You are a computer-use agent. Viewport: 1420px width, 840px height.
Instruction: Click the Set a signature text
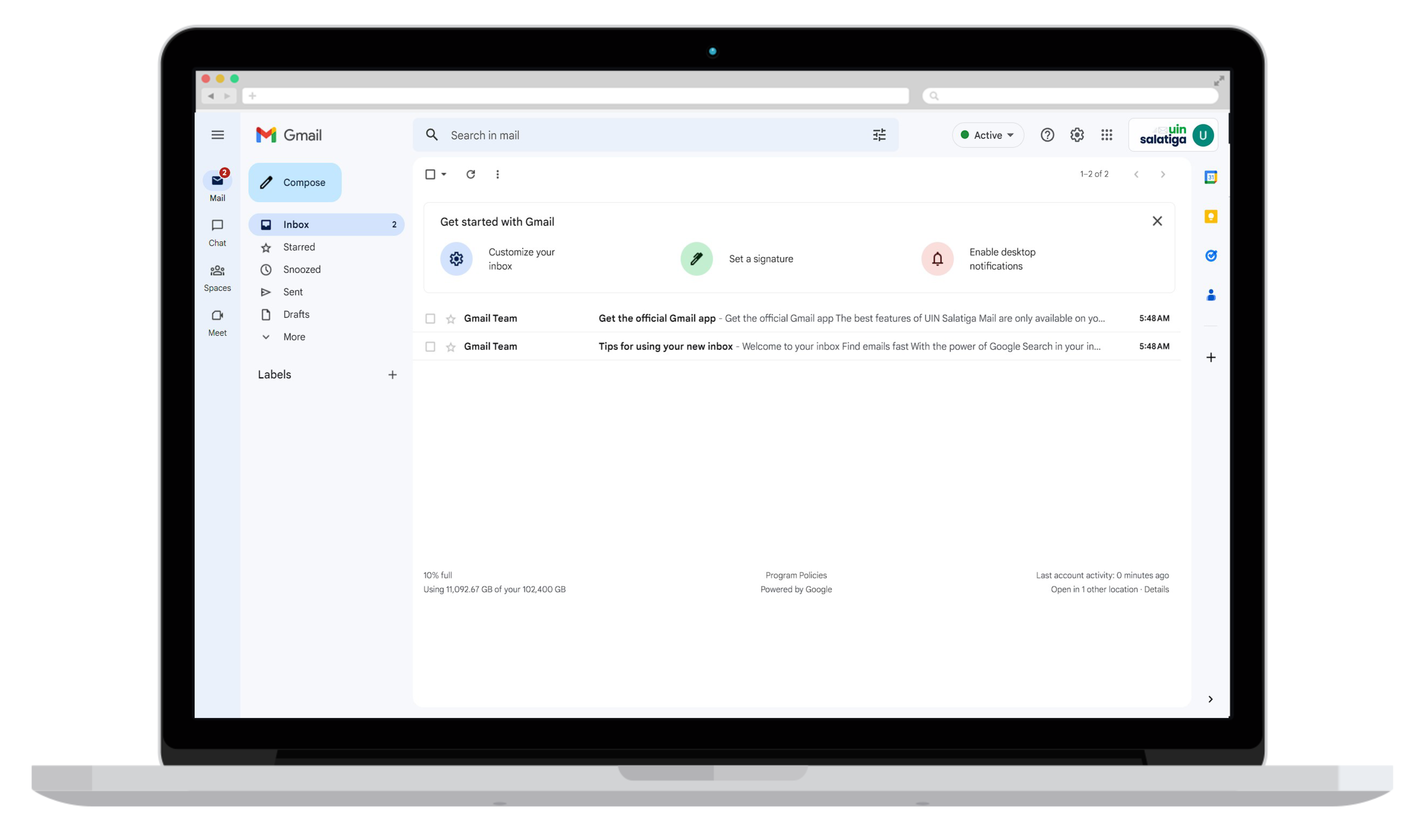click(x=760, y=259)
